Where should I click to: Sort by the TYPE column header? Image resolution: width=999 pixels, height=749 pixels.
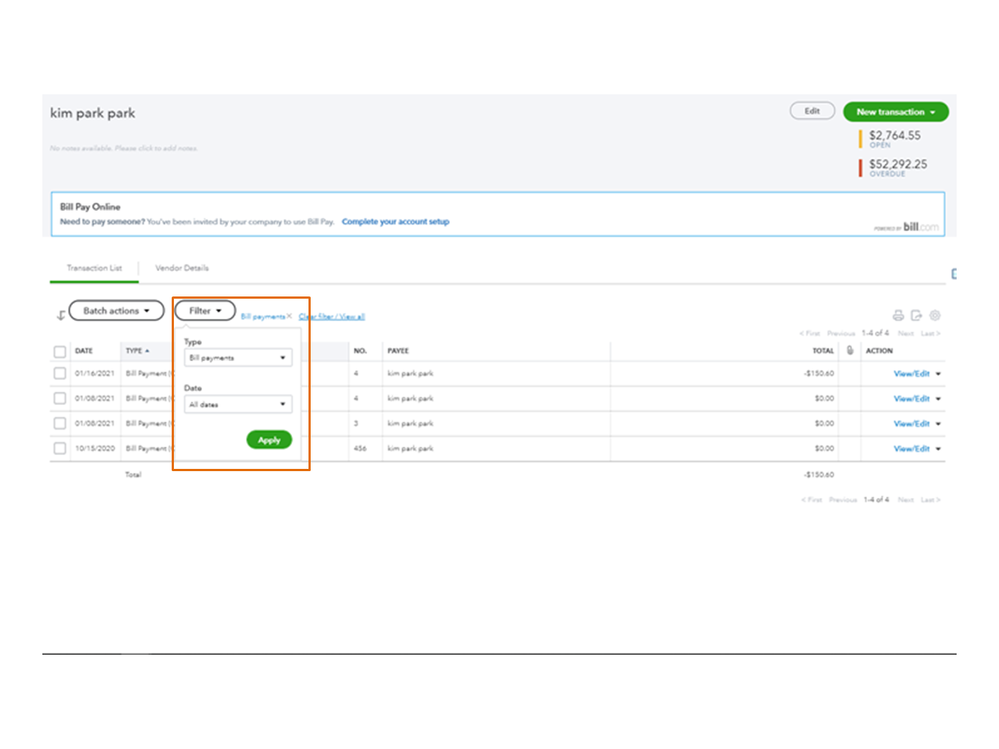138,351
